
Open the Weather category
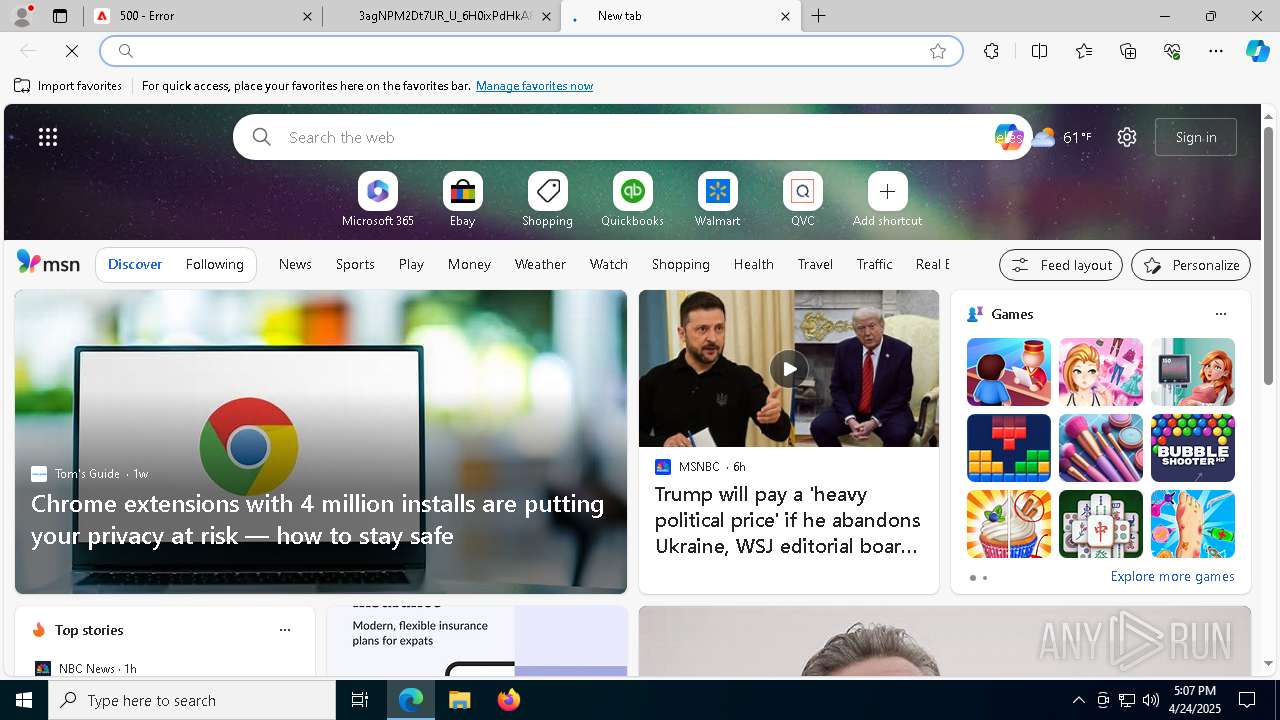point(540,264)
